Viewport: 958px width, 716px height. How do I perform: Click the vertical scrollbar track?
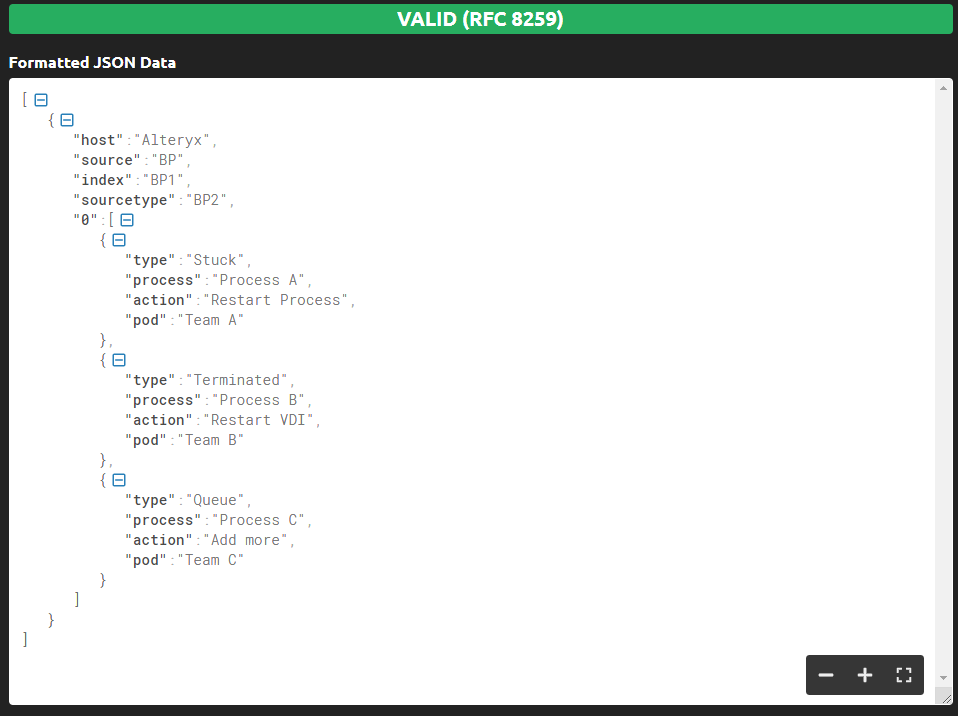pos(943,400)
